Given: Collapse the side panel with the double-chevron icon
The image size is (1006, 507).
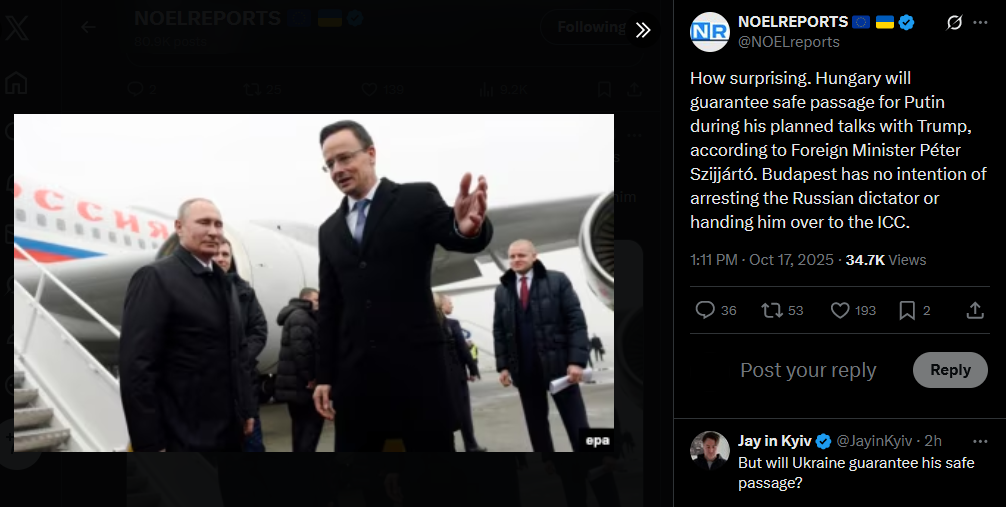Looking at the screenshot, I should point(643,30).
